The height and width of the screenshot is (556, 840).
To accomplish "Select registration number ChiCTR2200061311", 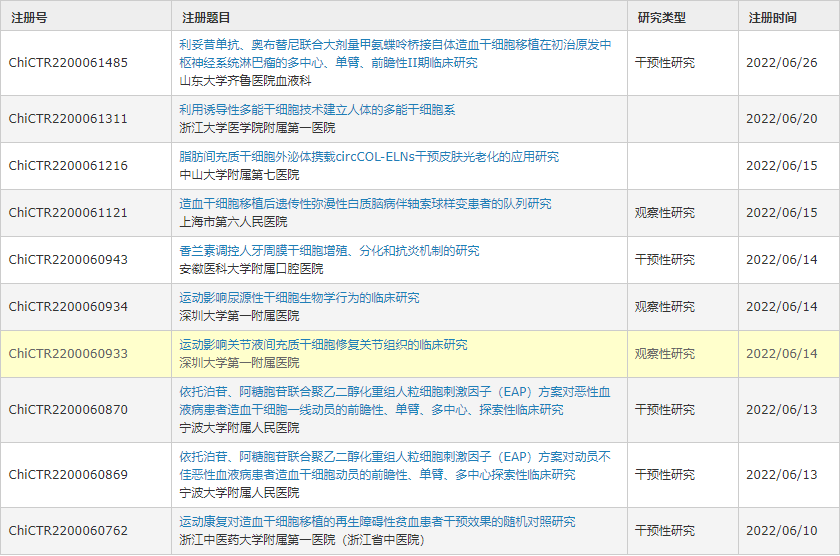I will click(68, 119).
